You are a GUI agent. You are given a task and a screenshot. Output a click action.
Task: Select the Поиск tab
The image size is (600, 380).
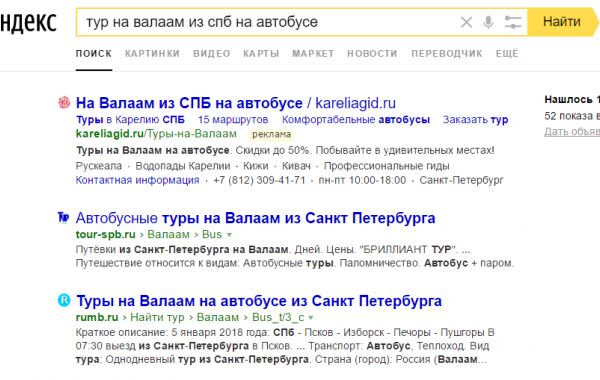[x=94, y=54]
